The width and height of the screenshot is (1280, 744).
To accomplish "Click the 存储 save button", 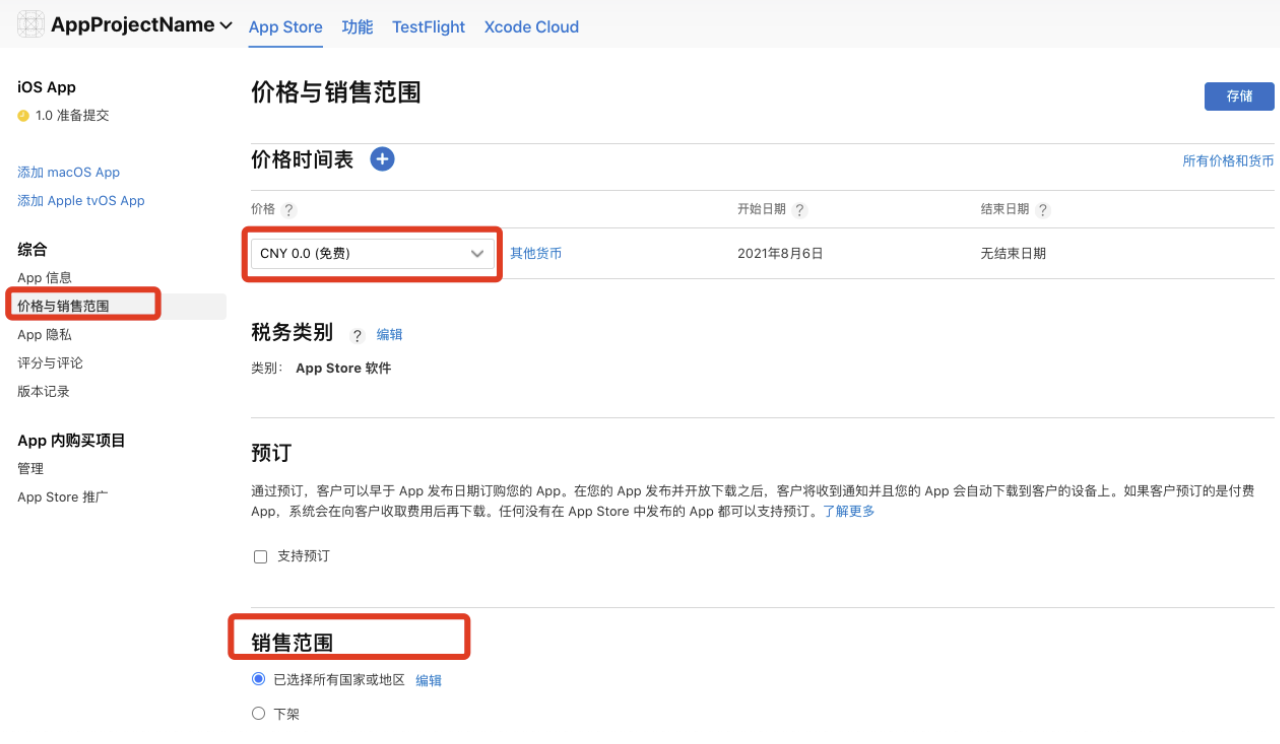I will 1239,96.
